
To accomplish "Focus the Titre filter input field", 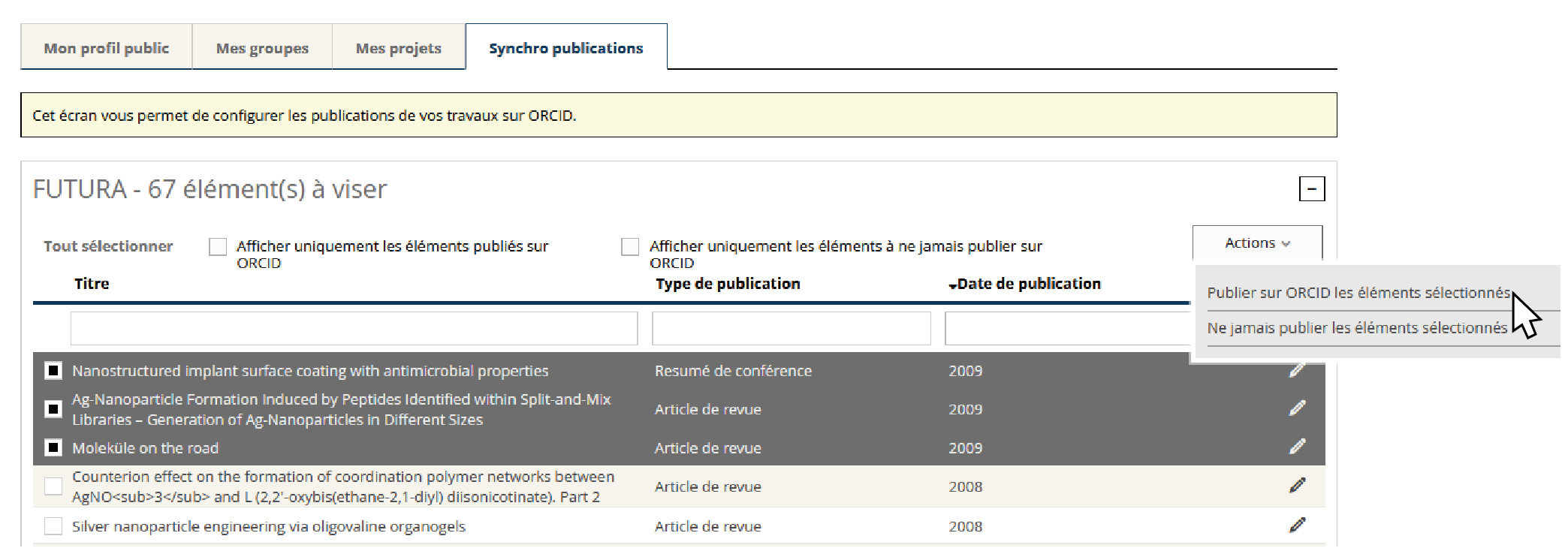I will (x=354, y=328).
